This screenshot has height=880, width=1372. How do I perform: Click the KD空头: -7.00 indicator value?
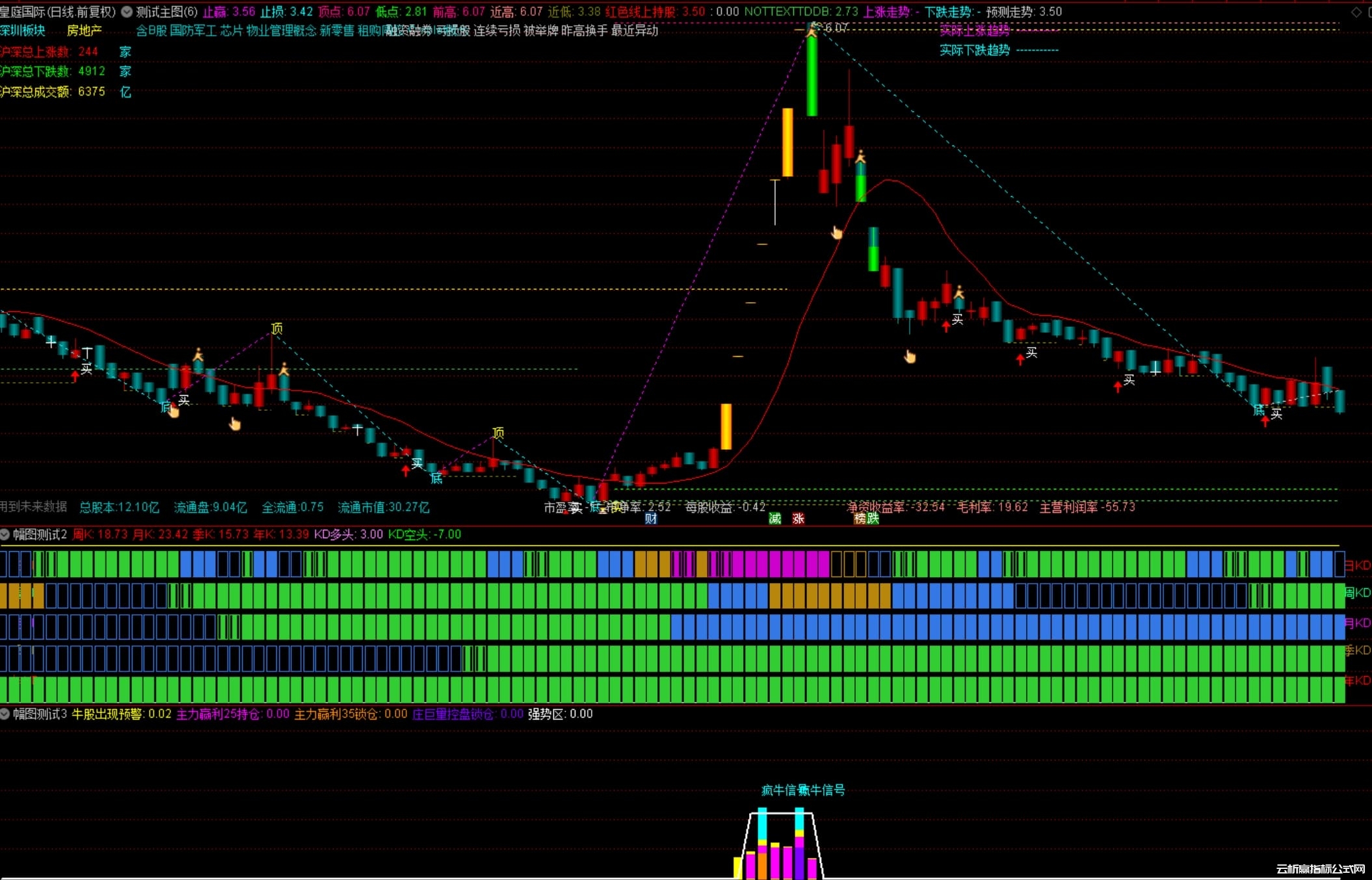click(x=425, y=534)
